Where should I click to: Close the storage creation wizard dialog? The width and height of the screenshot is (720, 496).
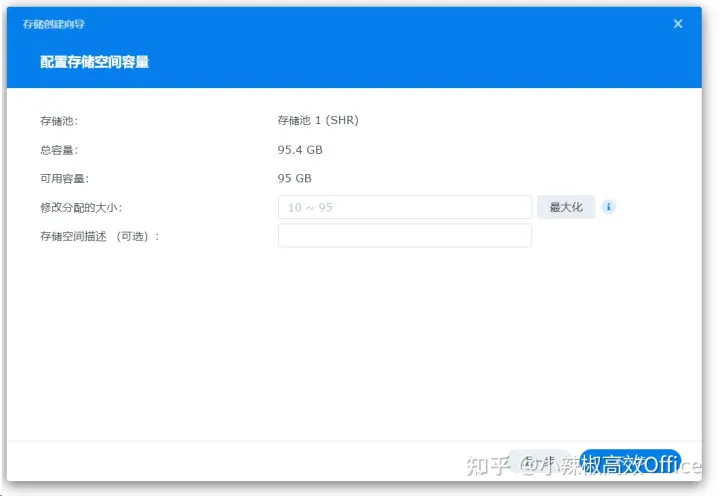coord(678,24)
